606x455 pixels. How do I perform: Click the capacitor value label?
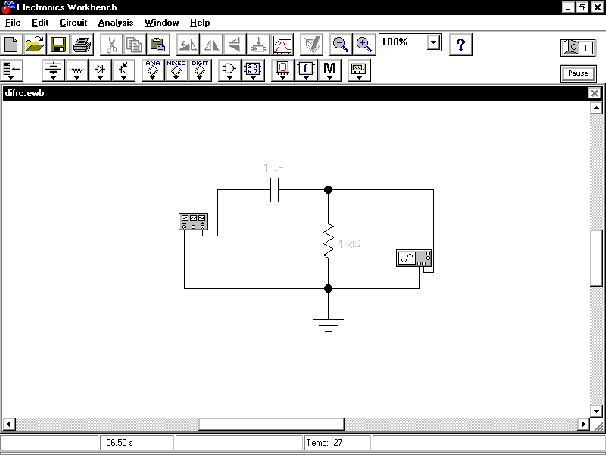(274, 168)
